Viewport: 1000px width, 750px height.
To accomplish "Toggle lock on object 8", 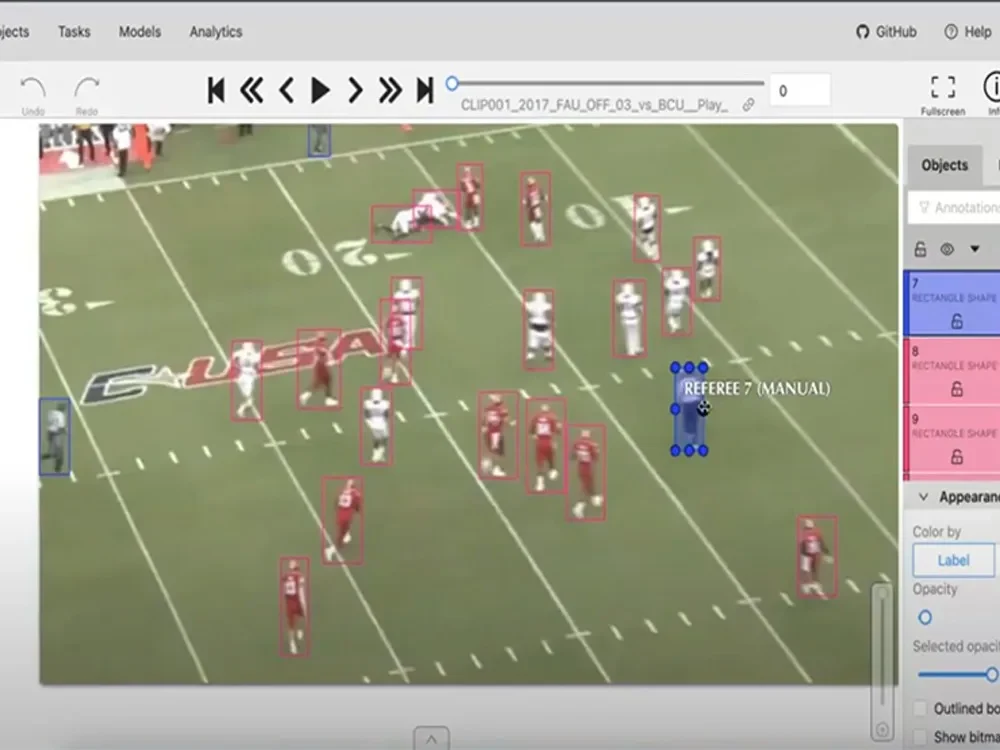I will (x=957, y=389).
